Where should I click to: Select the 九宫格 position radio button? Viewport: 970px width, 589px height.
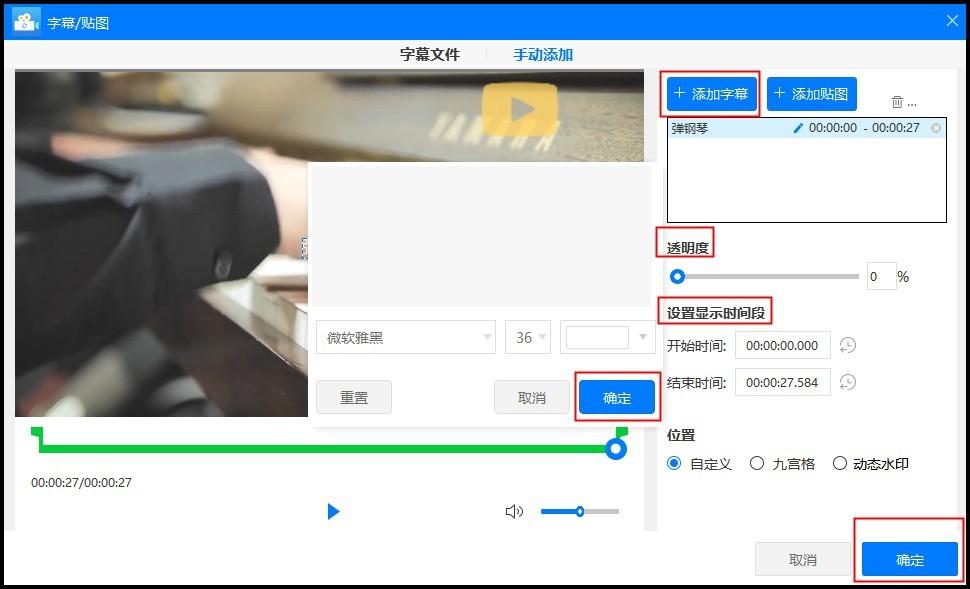(757, 463)
